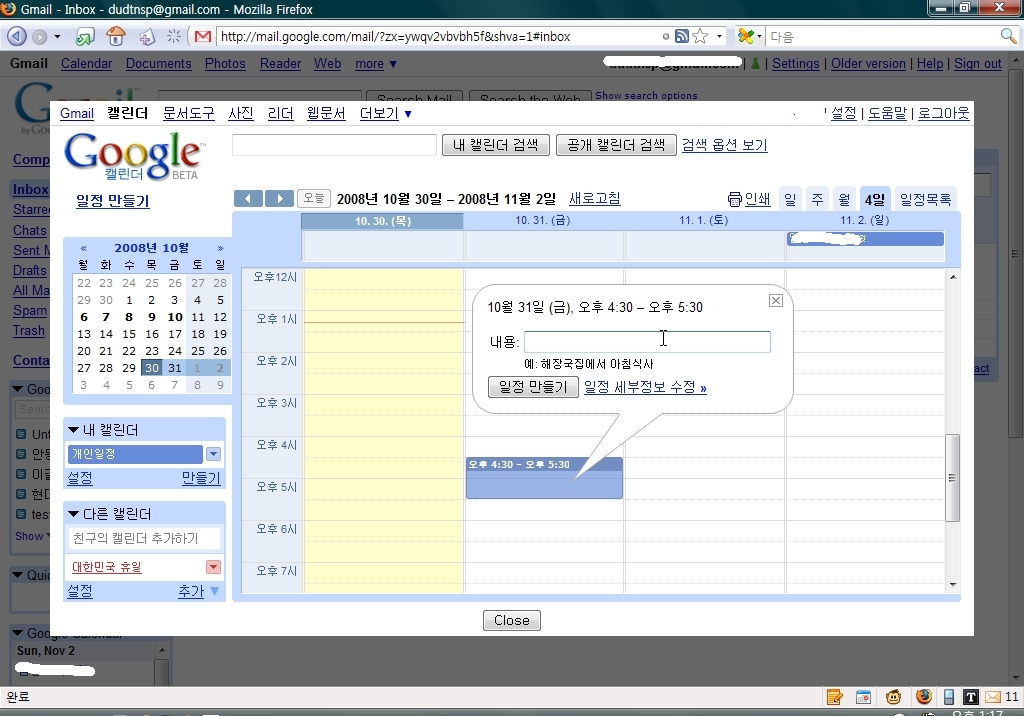Click the all-day event on 11. 2.
Viewport: 1024px width, 716px height.
pyautogui.click(x=865, y=239)
